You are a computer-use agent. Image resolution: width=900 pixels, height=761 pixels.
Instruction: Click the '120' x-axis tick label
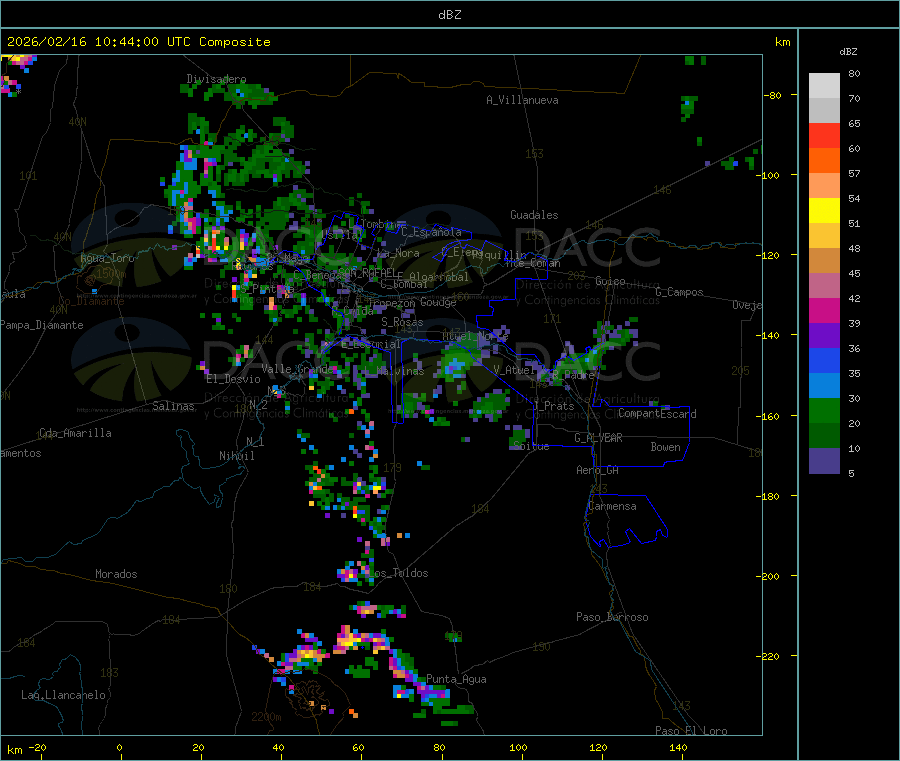click(x=598, y=747)
